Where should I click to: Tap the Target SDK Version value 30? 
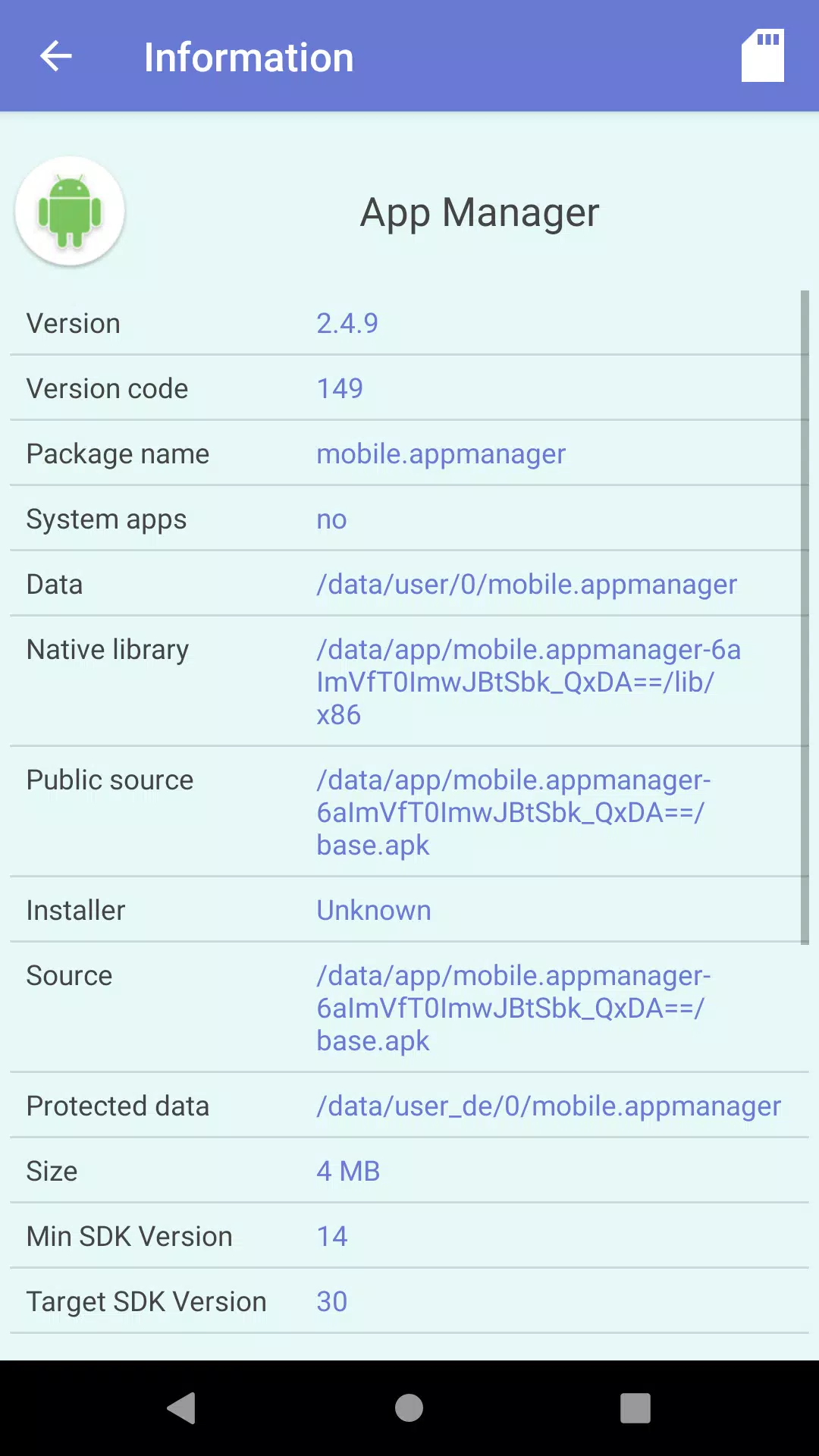[x=332, y=1301]
